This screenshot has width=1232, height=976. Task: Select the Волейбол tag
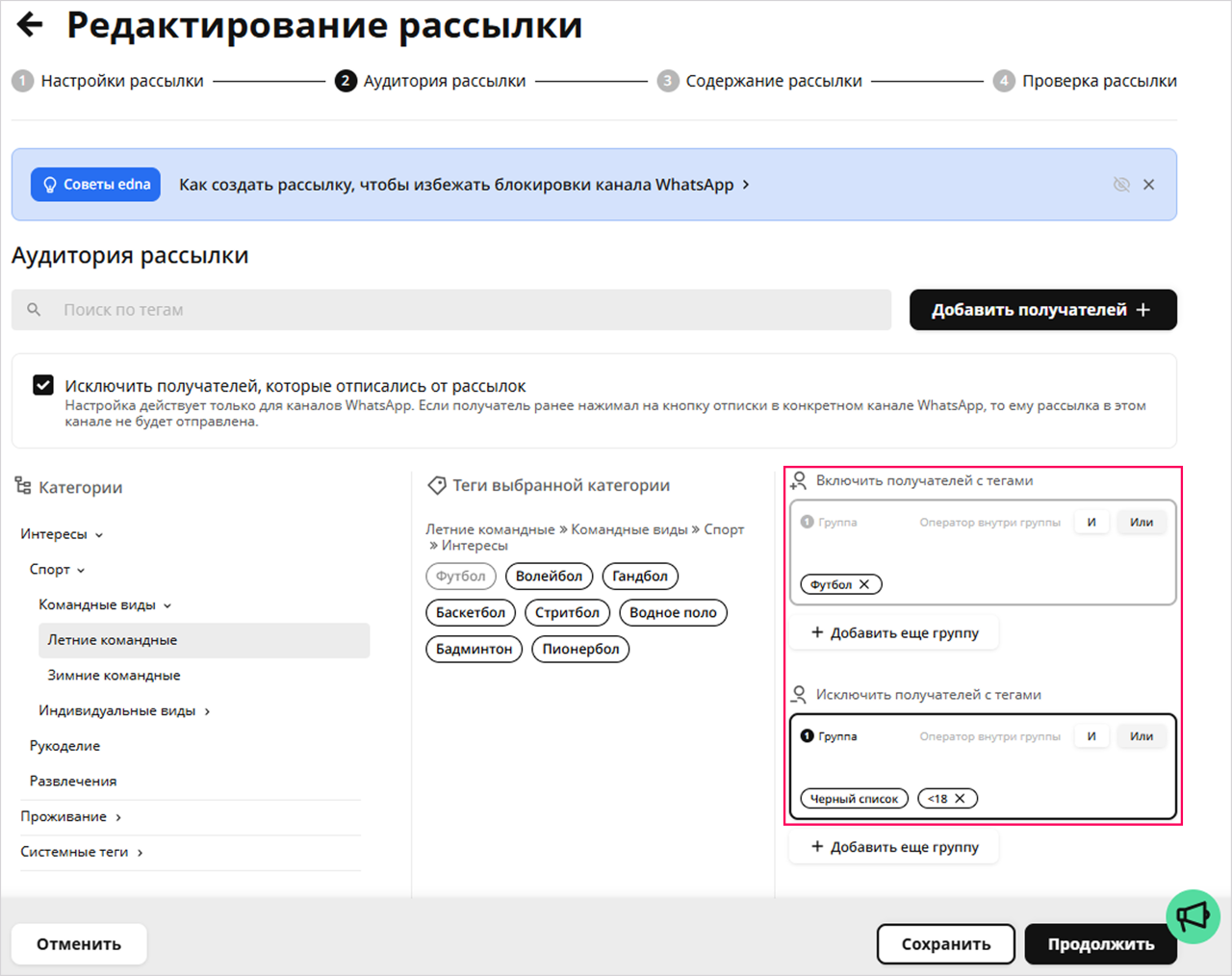[549, 577]
